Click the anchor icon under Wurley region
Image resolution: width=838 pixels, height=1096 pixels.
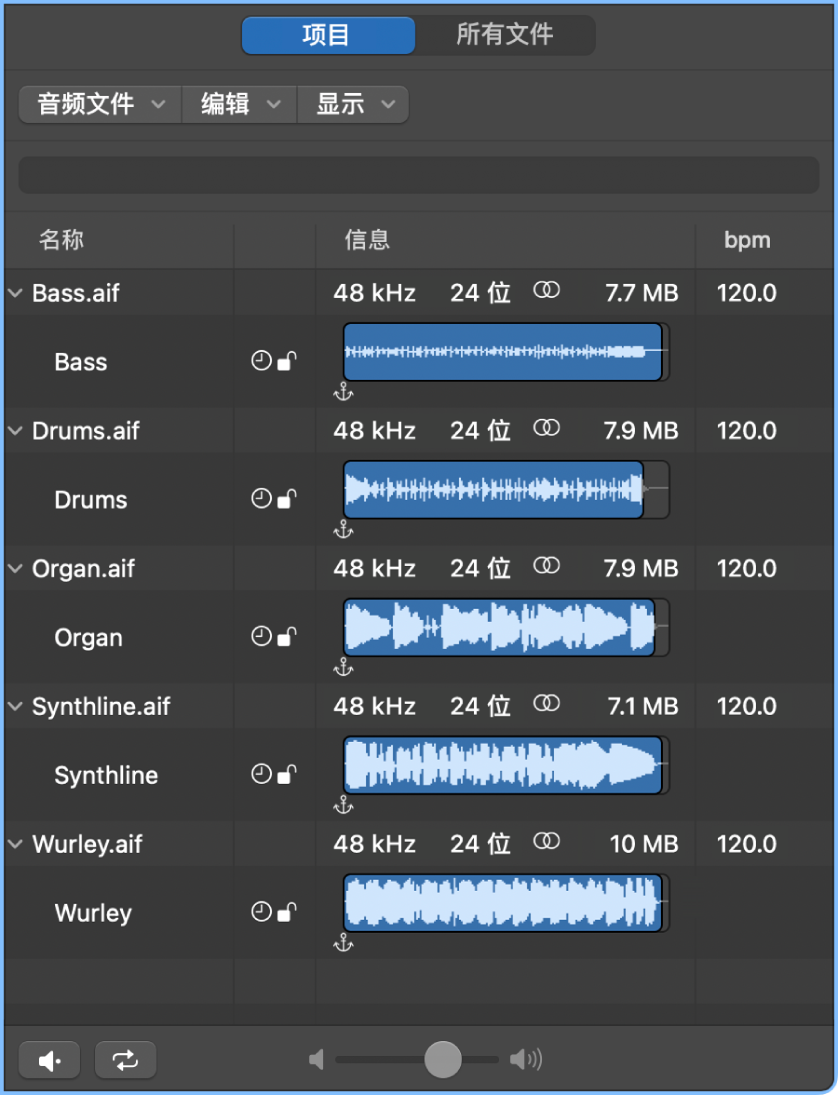click(x=343, y=942)
